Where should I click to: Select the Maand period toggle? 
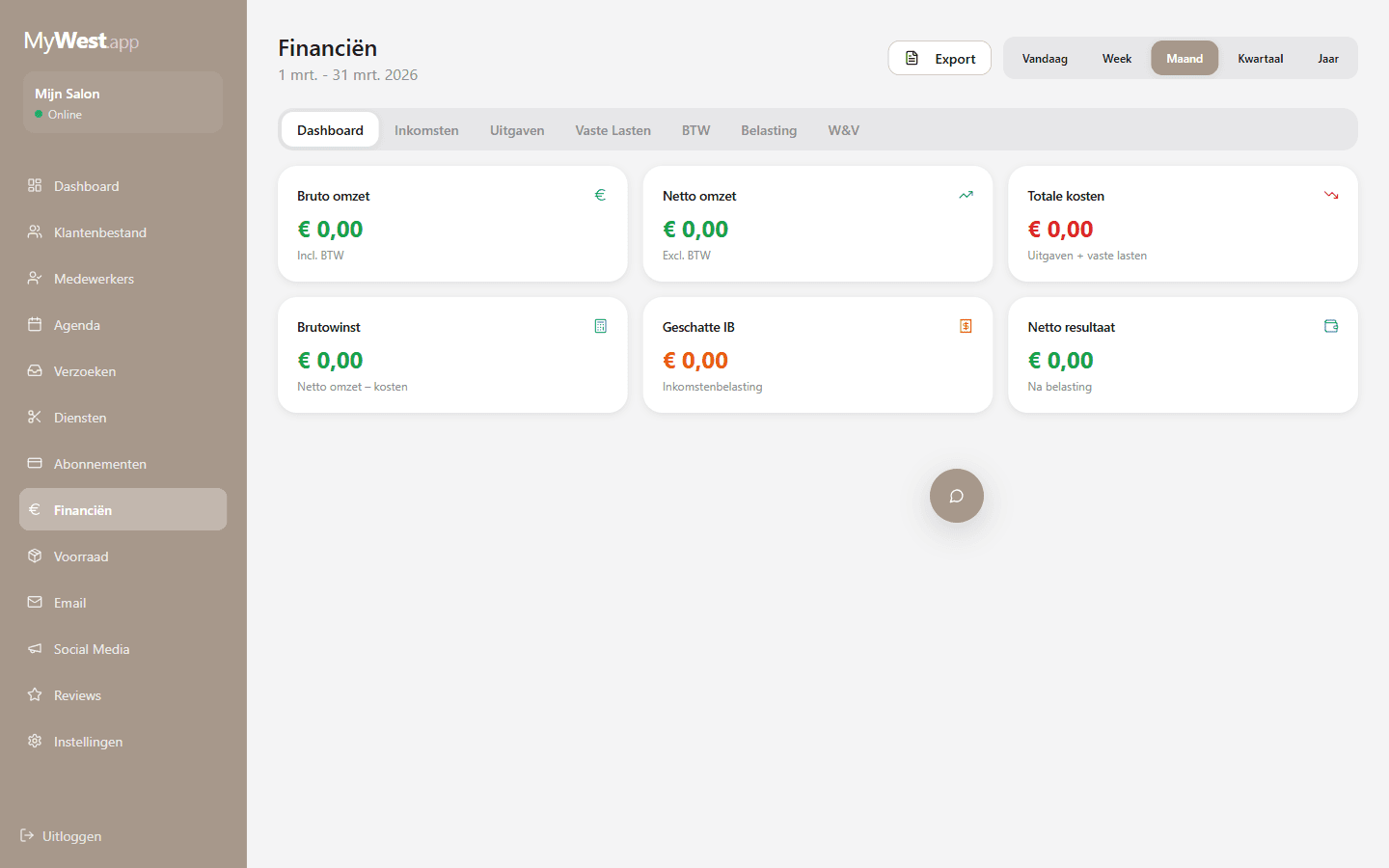[1185, 58]
